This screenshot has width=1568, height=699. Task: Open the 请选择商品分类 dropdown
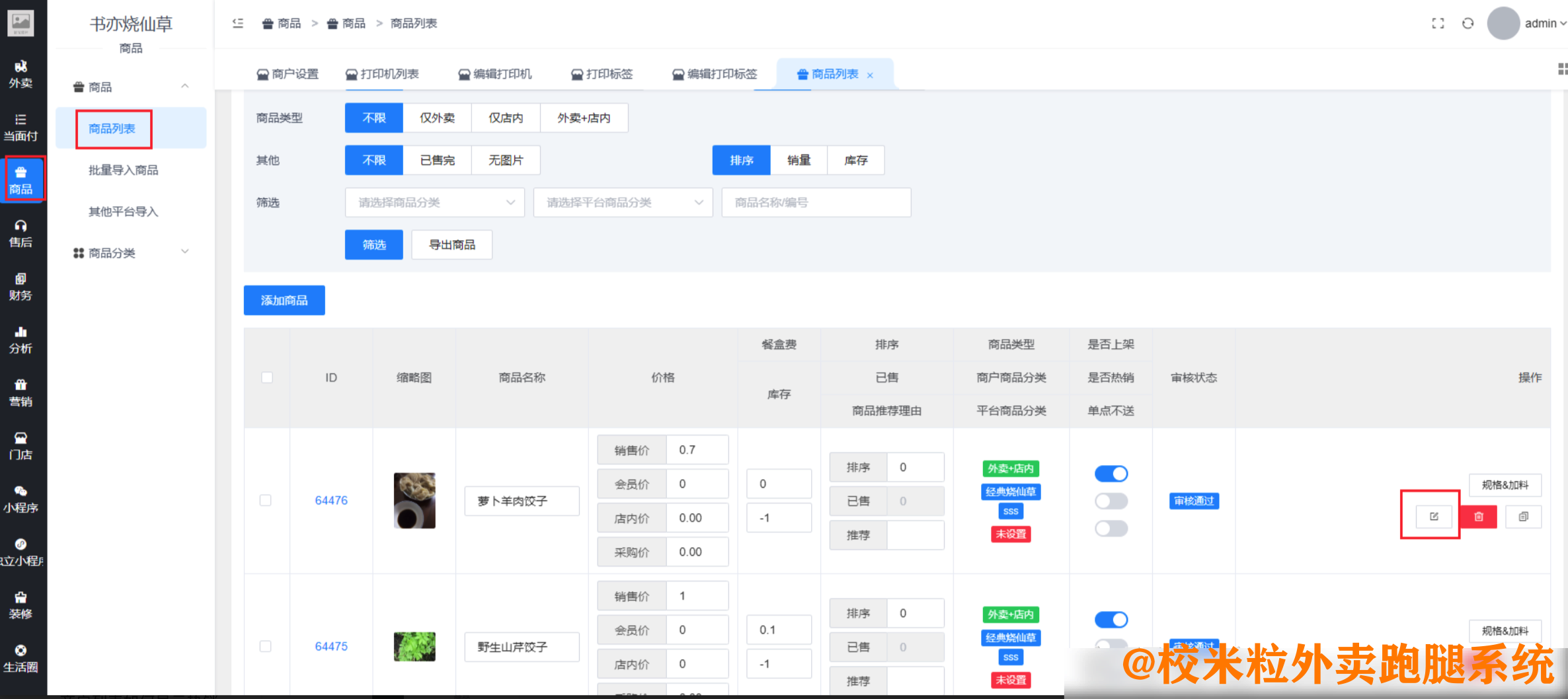pyautogui.click(x=434, y=202)
